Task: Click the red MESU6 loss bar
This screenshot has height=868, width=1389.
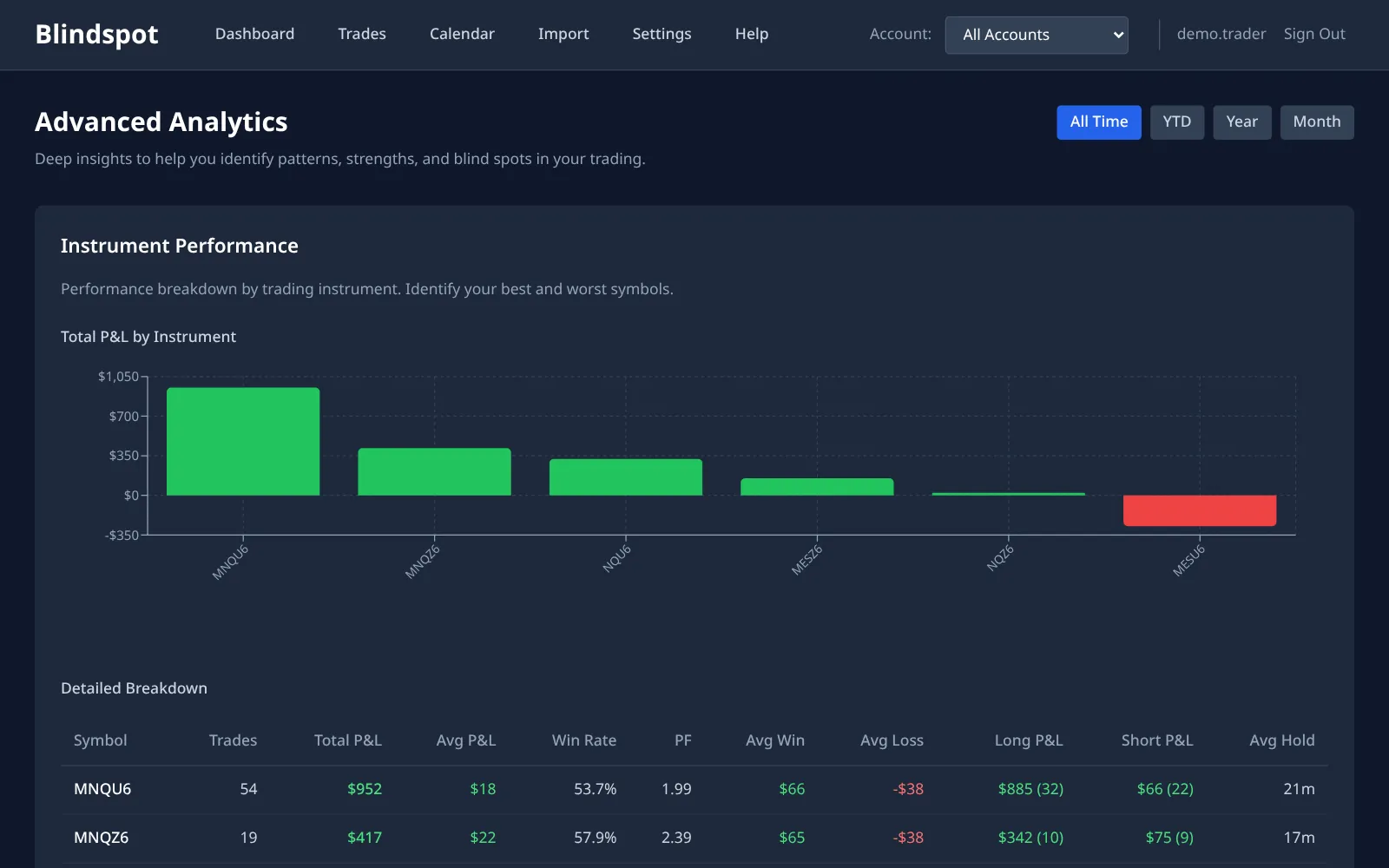Action: [1200, 510]
